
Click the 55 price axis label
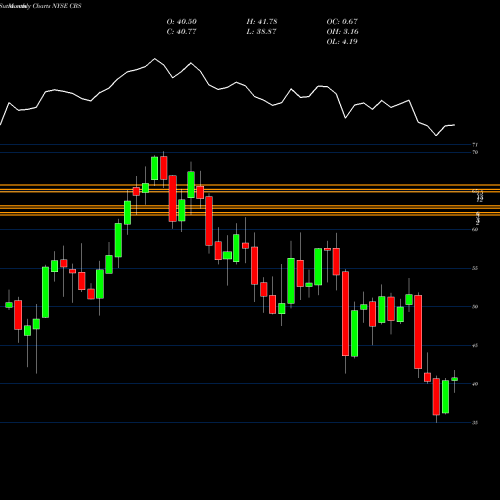click(475, 268)
